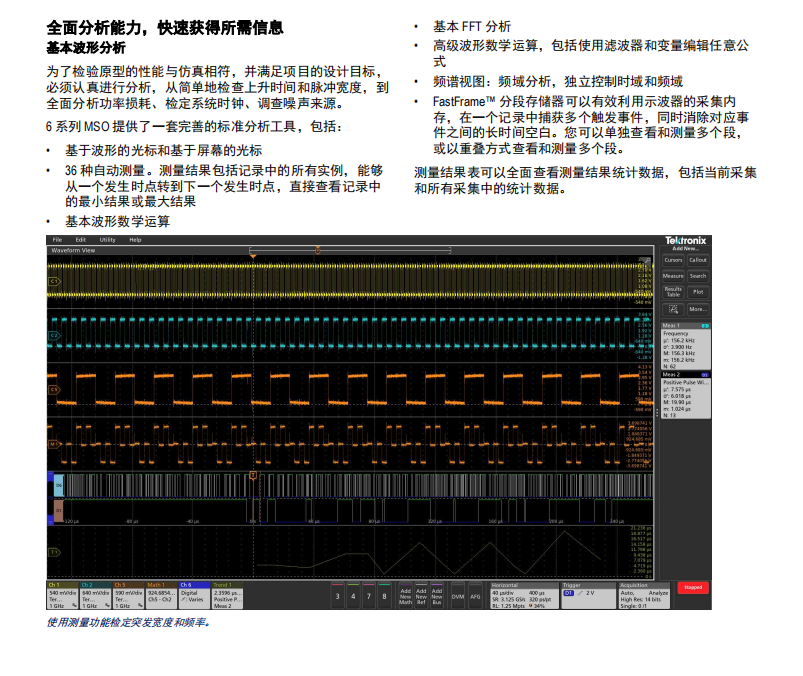This screenshot has height=676, width=803.
Task: Click the orange trigger position marker at top
Action: coord(253,256)
